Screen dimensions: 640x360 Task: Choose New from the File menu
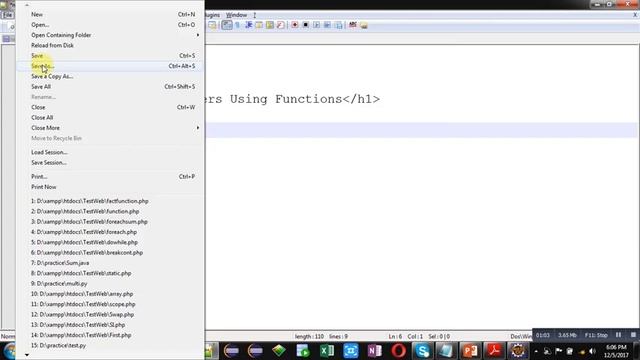pos(110,14)
